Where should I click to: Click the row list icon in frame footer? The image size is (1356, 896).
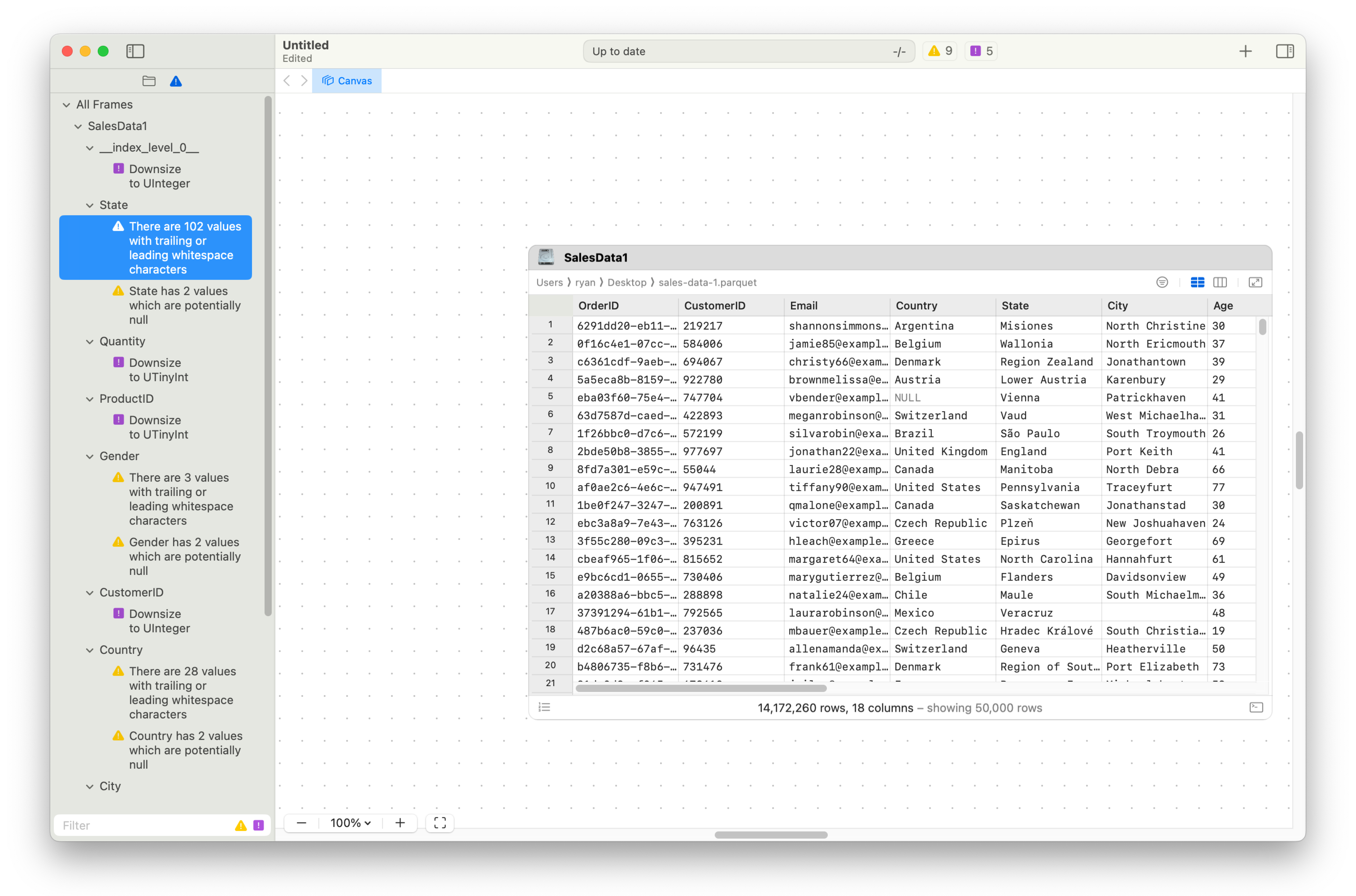(x=544, y=707)
